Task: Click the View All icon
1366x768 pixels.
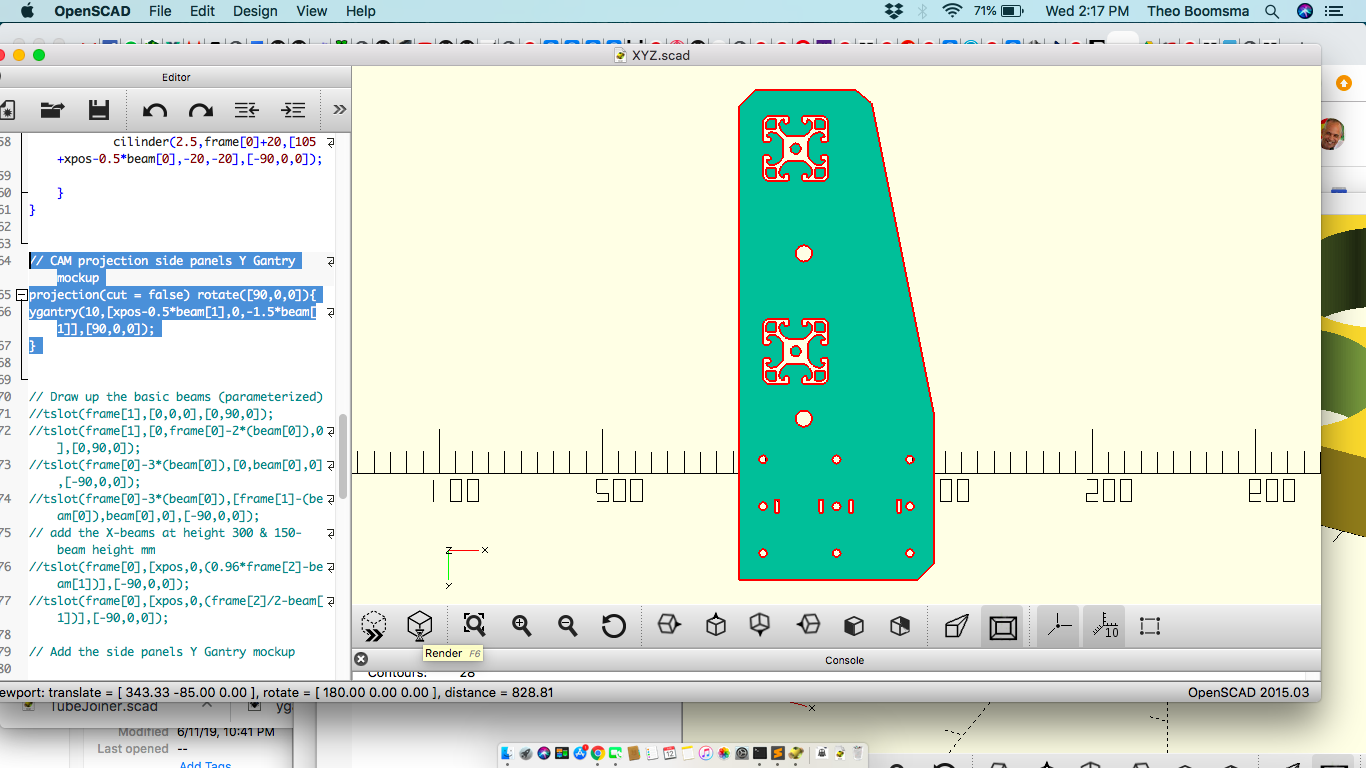Action: click(474, 626)
